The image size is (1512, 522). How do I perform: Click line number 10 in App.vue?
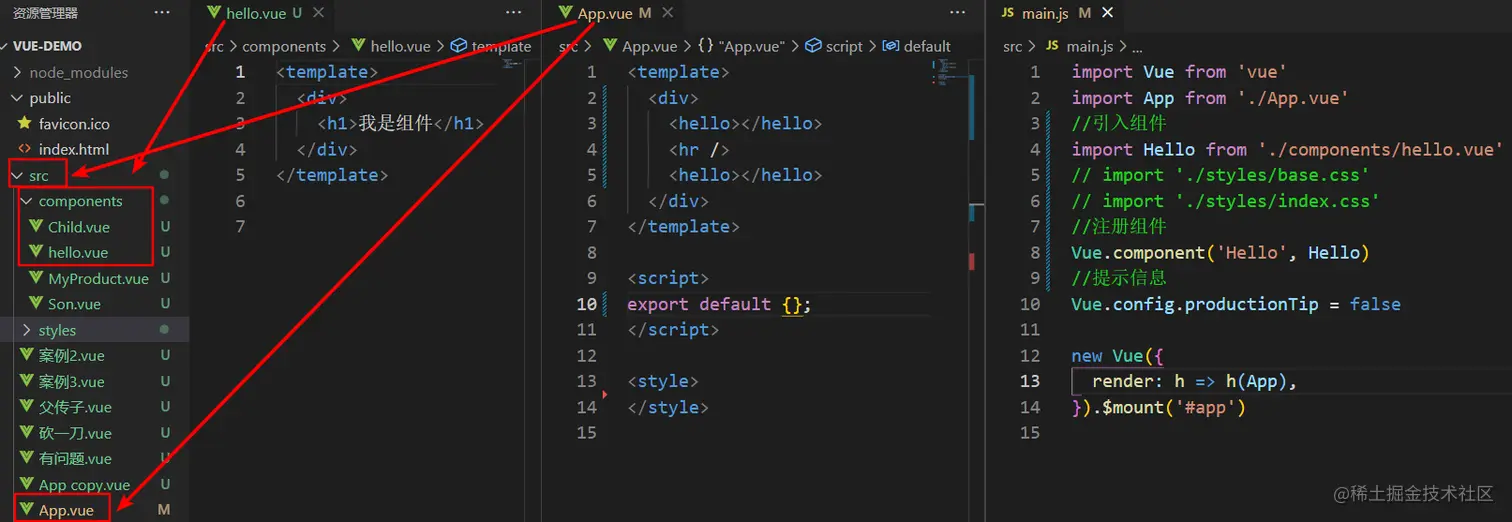[586, 304]
